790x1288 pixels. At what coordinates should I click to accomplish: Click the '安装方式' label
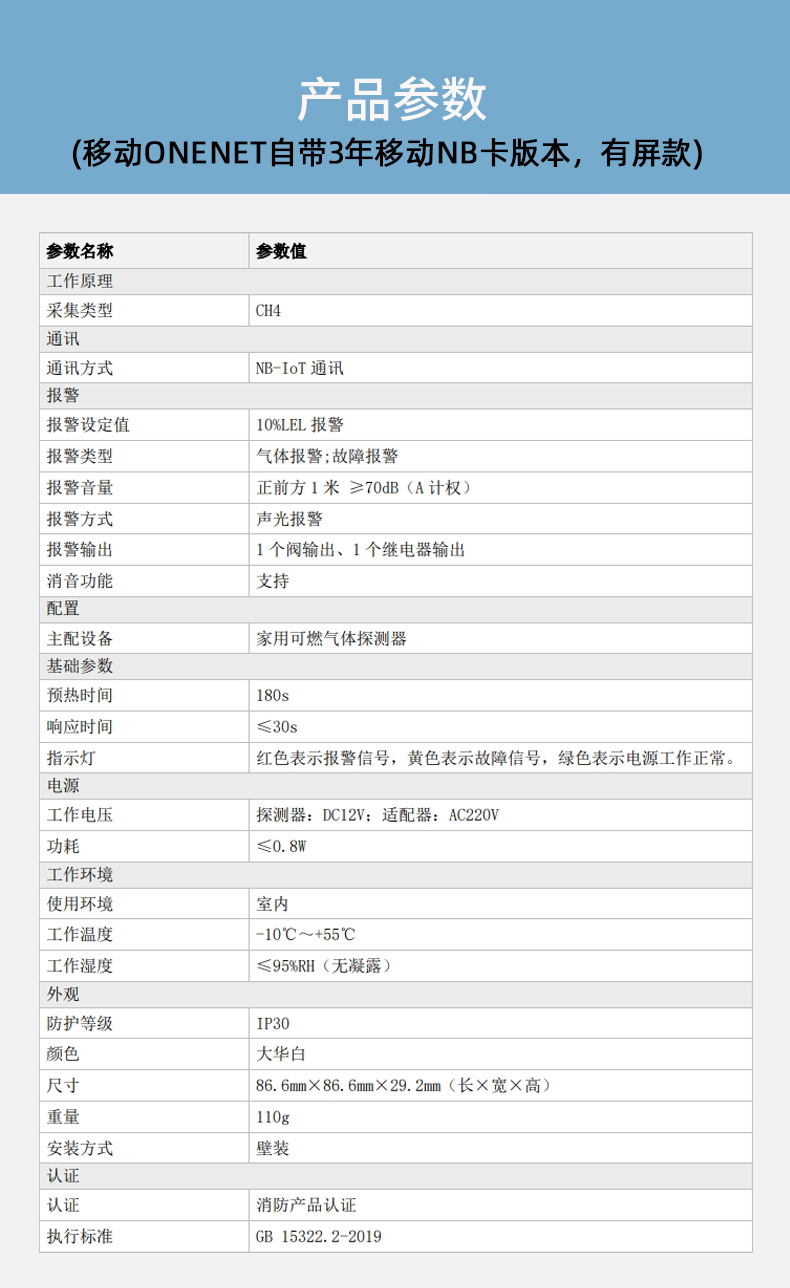click(80, 1148)
